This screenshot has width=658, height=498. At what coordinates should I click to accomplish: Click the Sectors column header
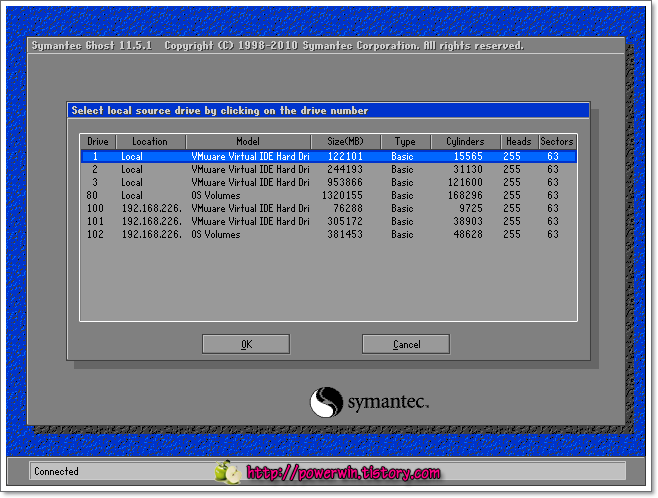click(557, 141)
